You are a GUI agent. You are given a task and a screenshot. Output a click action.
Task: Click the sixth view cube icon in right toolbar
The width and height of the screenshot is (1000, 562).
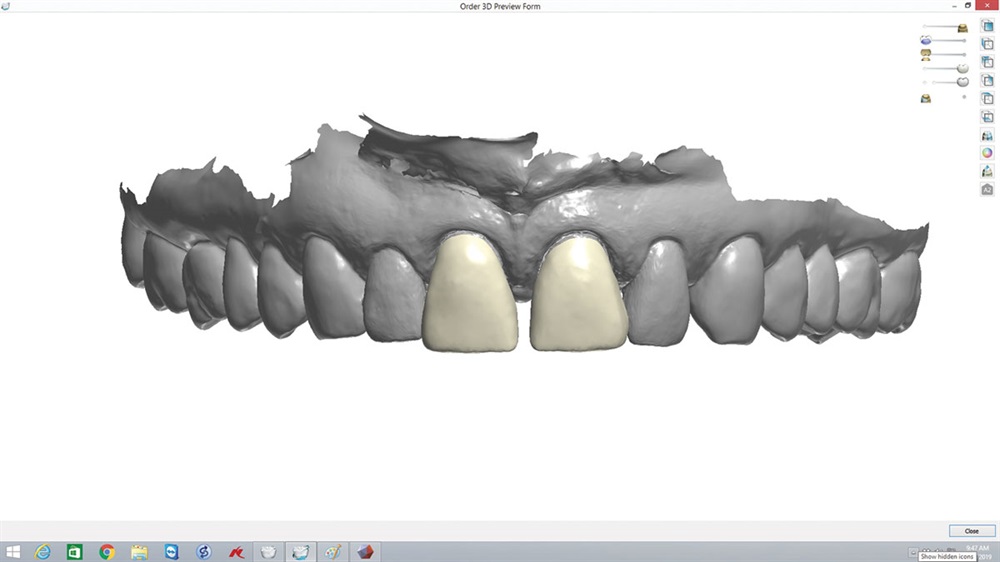click(x=987, y=117)
